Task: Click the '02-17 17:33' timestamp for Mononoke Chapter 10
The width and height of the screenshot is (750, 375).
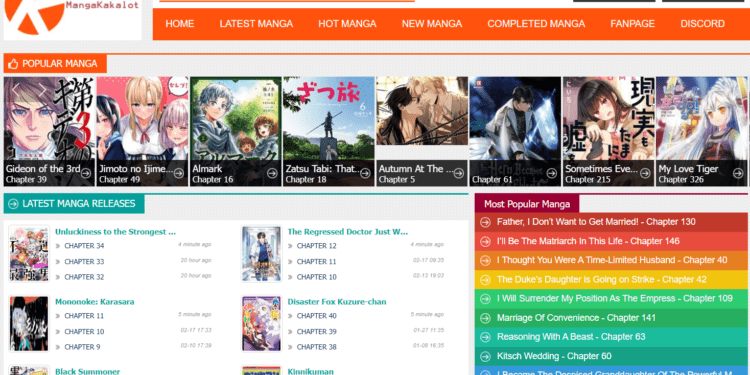Action: coord(196,330)
